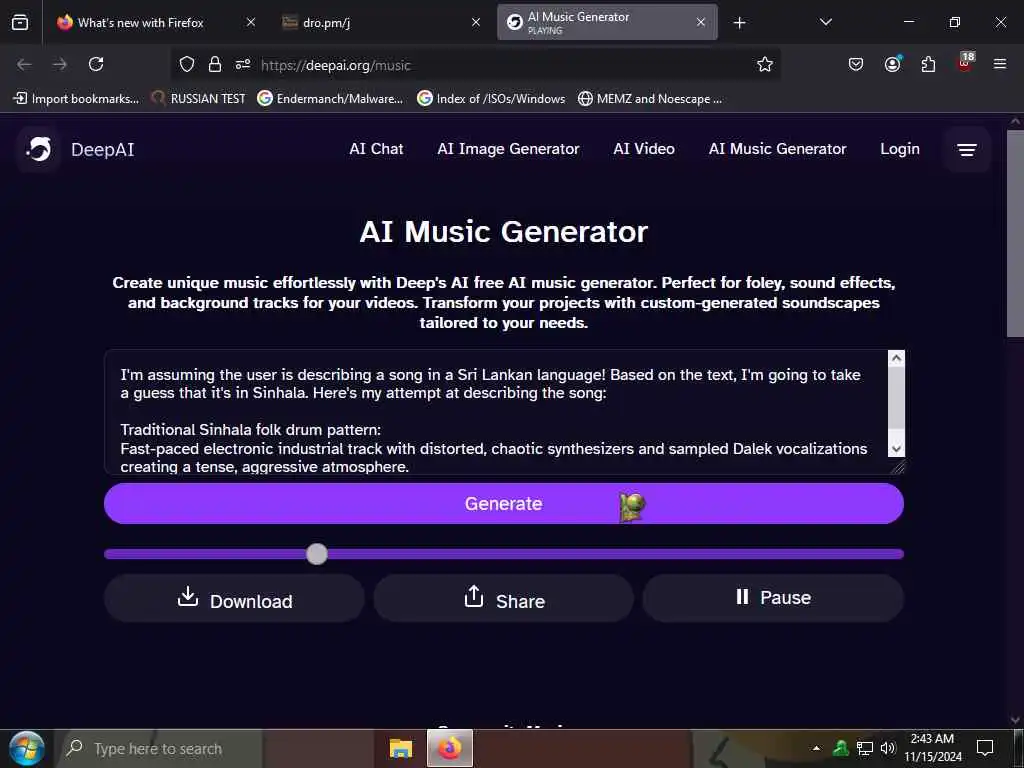View site security padlock info
The height and width of the screenshot is (768, 1024).
click(214, 64)
